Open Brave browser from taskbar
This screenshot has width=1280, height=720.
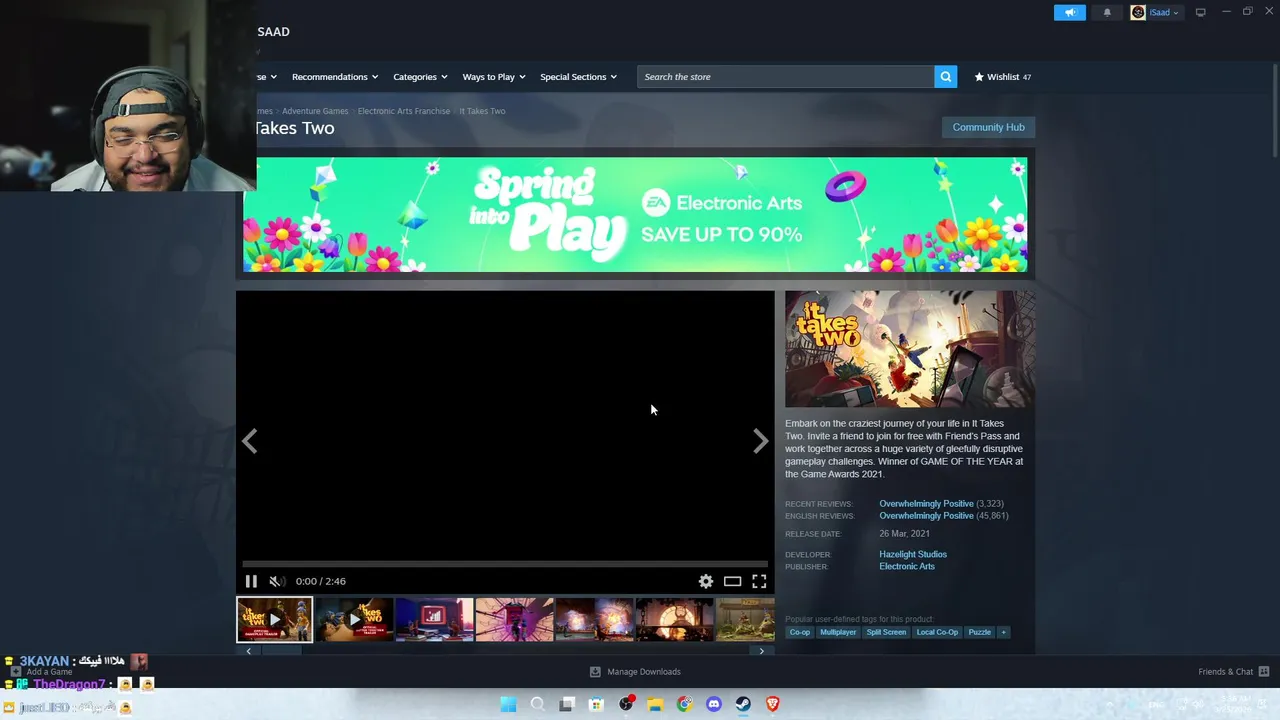(x=772, y=705)
